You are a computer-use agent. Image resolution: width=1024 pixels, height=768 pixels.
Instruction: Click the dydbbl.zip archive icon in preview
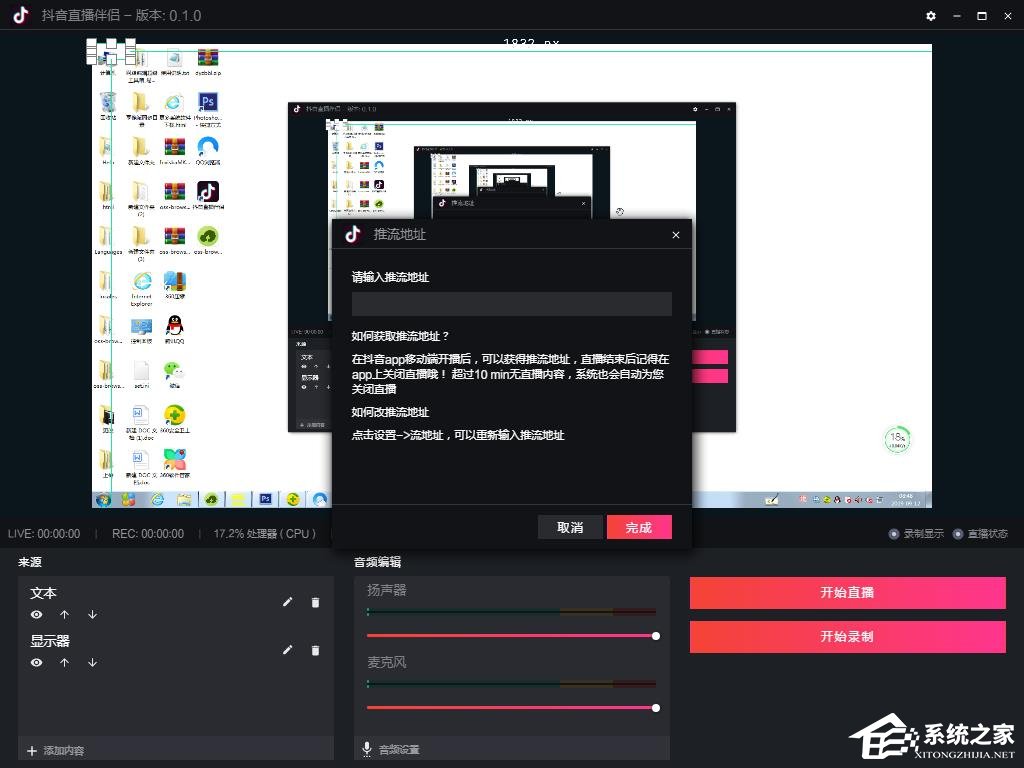click(208, 58)
